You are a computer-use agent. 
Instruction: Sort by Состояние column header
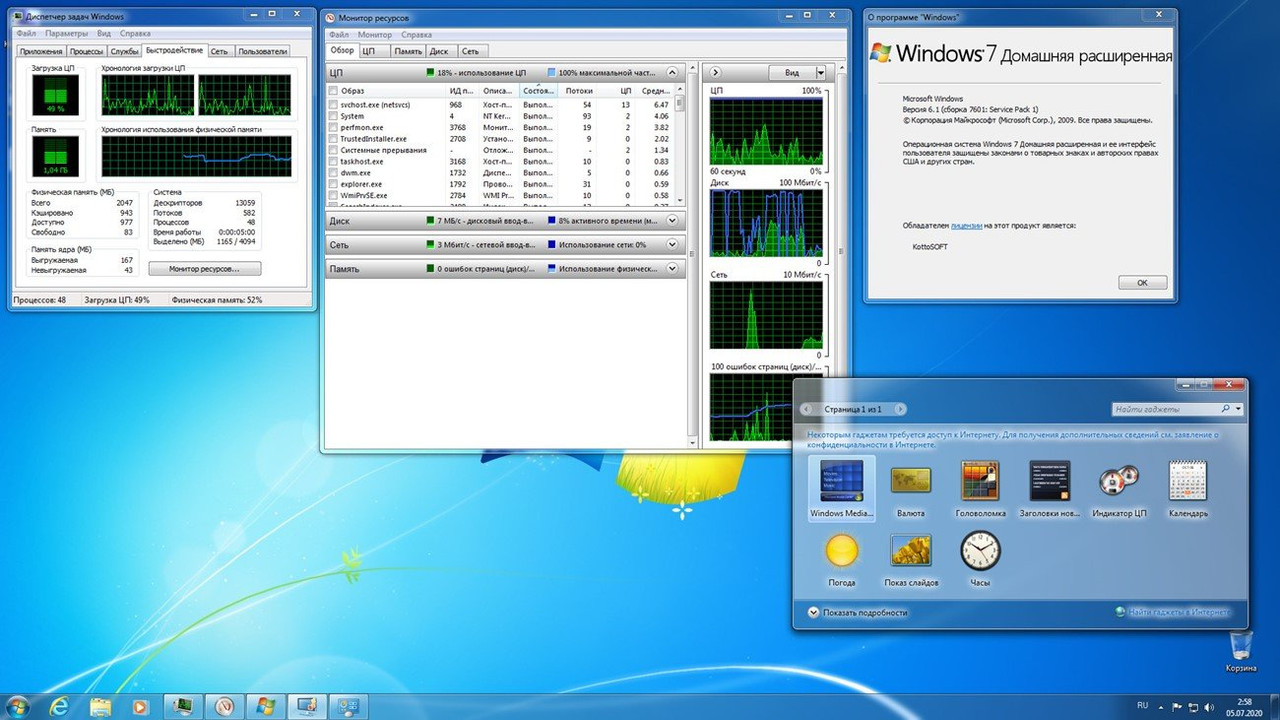tap(538, 91)
